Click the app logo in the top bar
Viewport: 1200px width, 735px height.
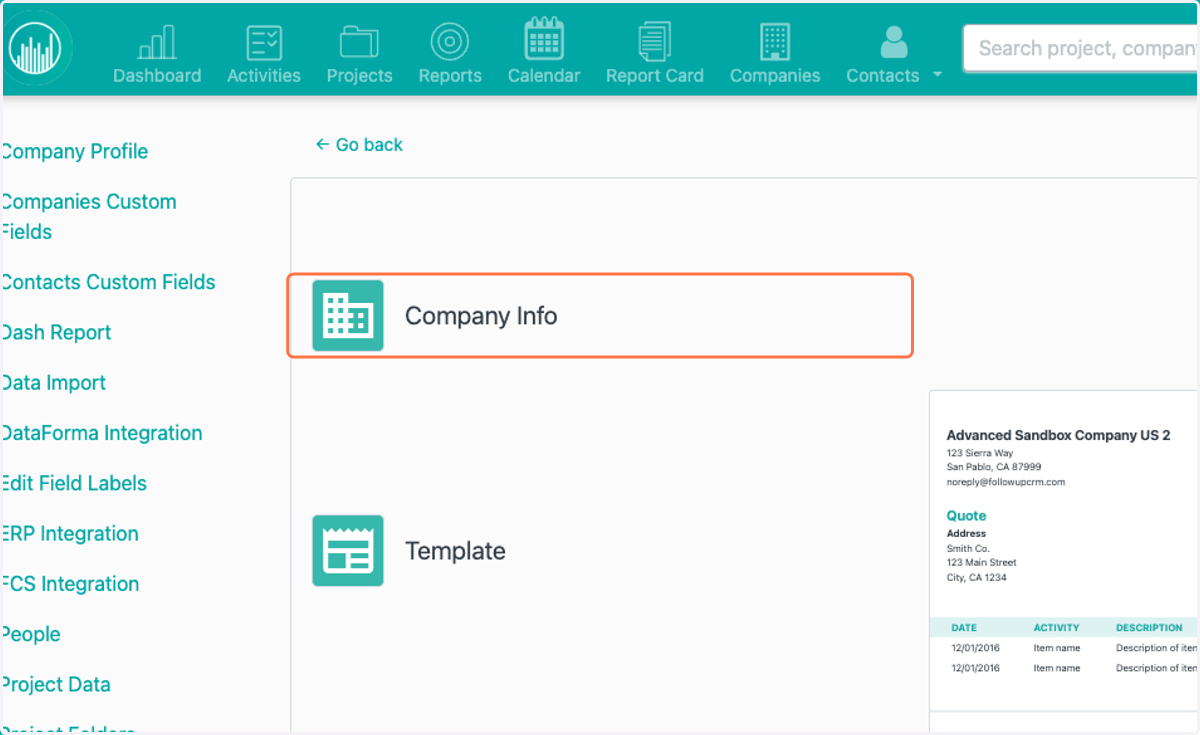pyautogui.click(x=35, y=47)
